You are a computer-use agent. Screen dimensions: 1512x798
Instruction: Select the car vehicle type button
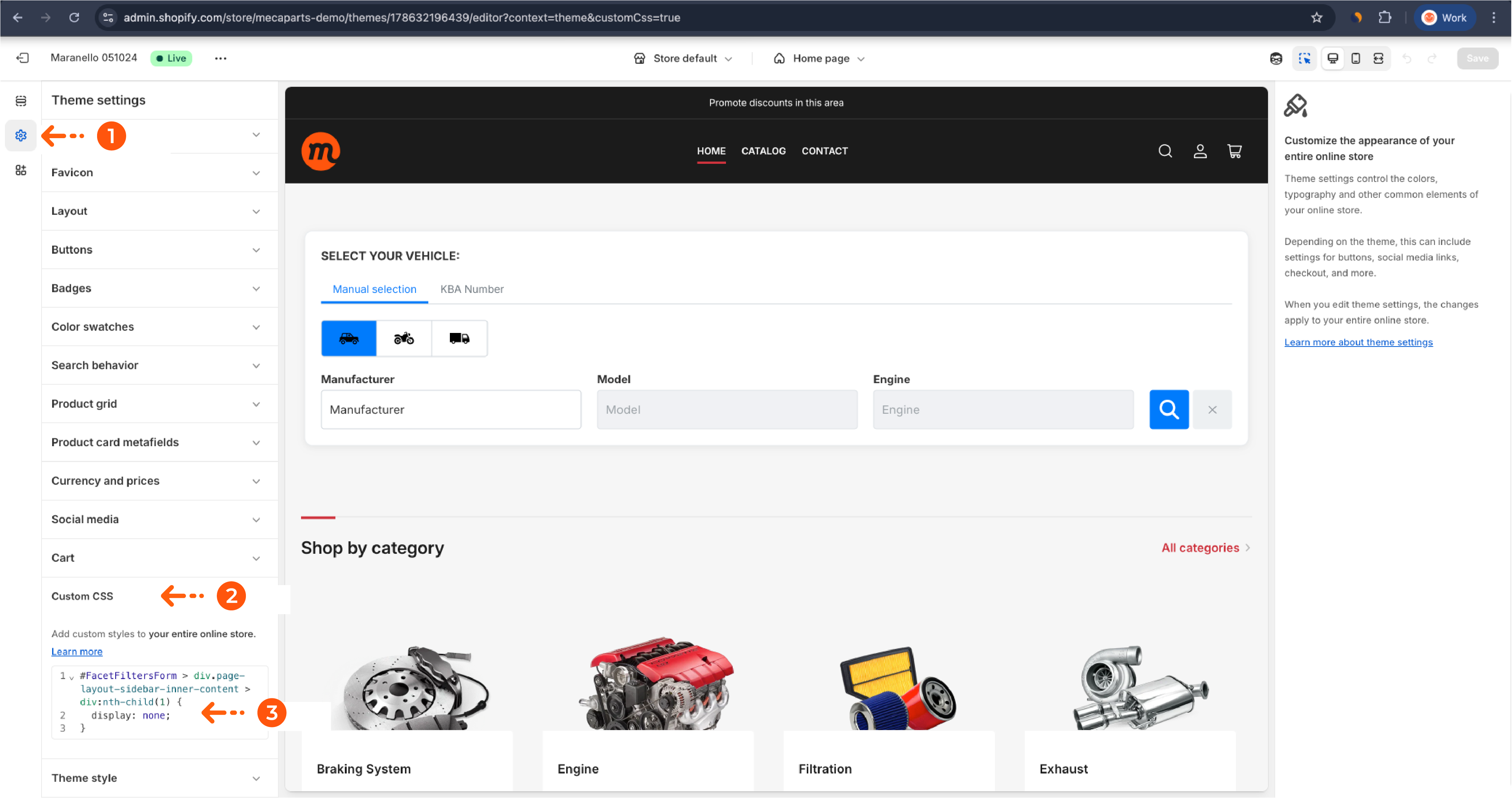point(349,339)
